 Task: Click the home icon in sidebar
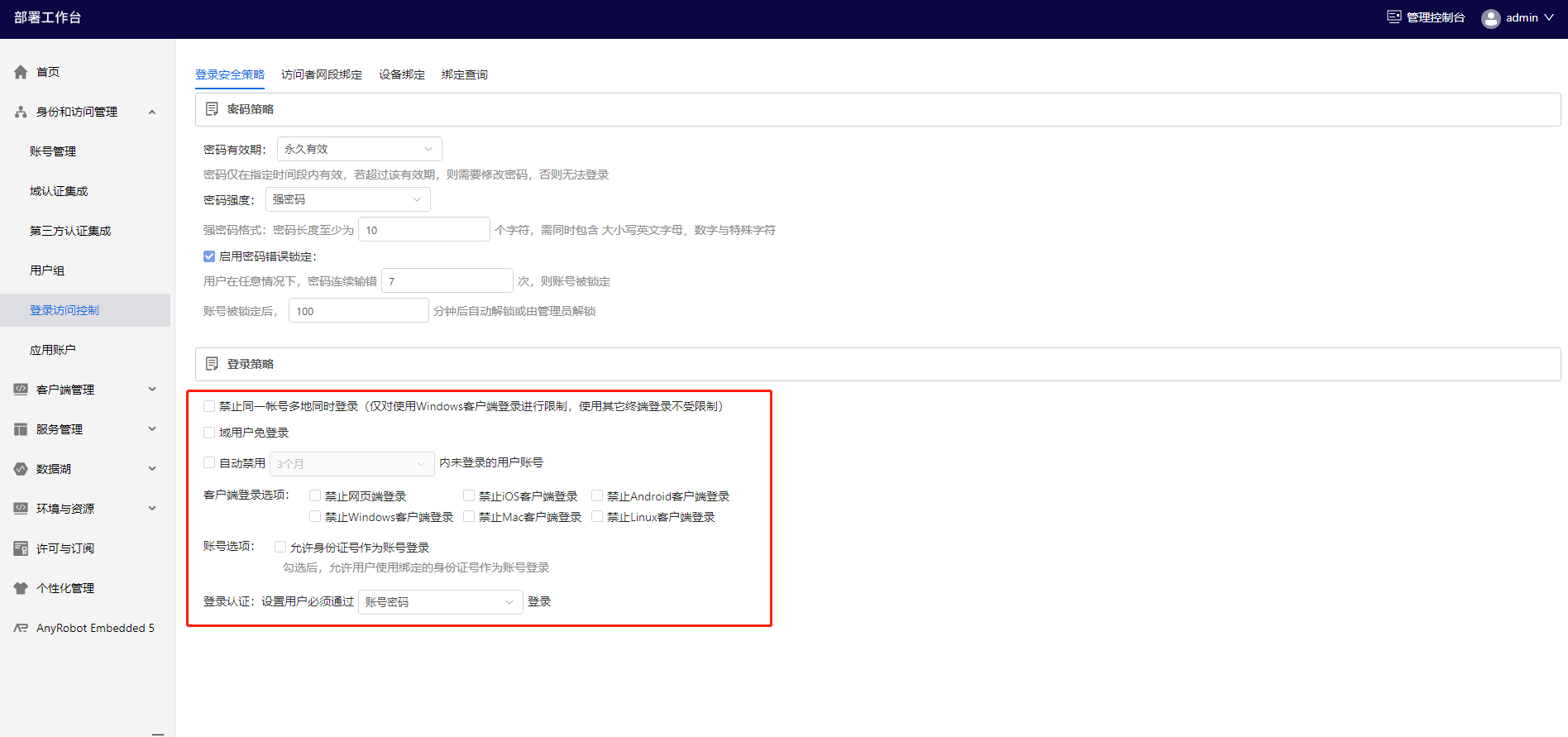[21, 72]
